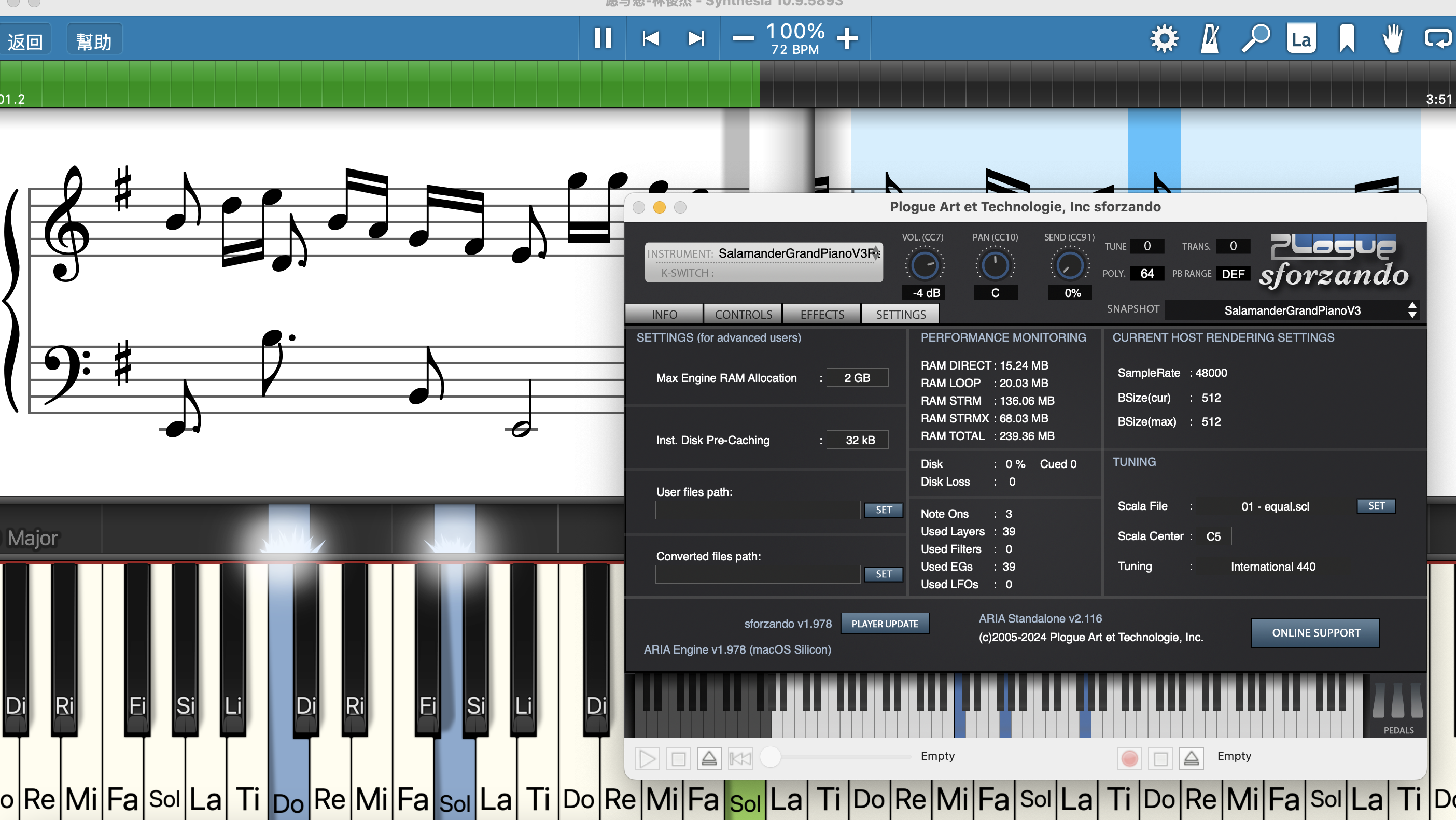The height and width of the screenshot is (820, 1456).
Task: Enable recording with sforzando's record button
Action: pyautogui.click(x=1130, y=759)
